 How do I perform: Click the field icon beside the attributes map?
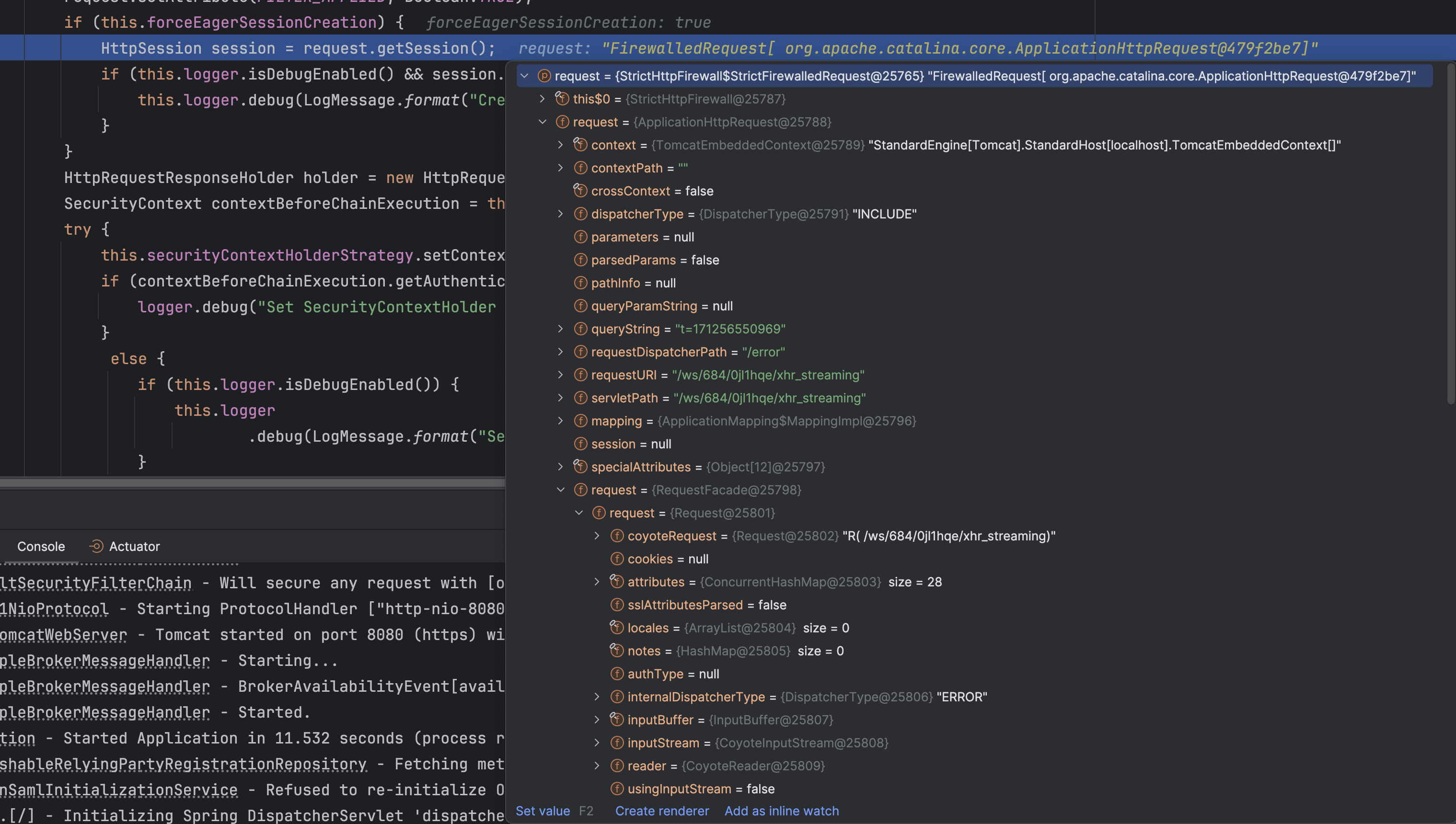click(x=618, y=582)
